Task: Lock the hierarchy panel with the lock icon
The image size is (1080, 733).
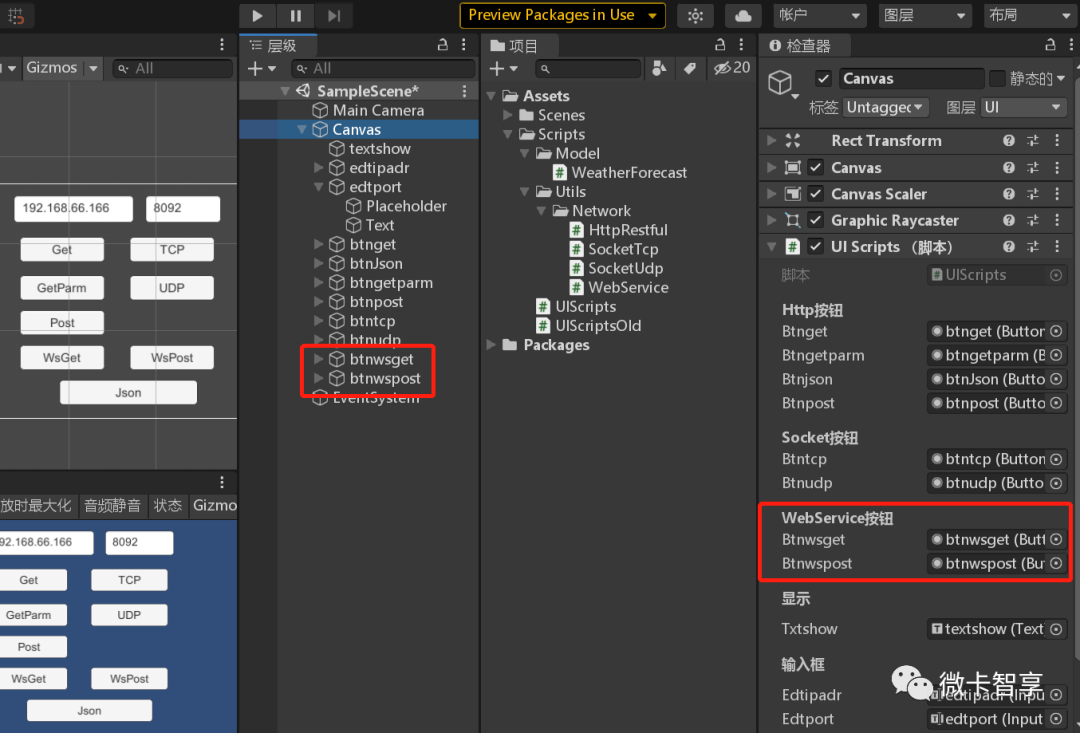Action: pos(443,45)
